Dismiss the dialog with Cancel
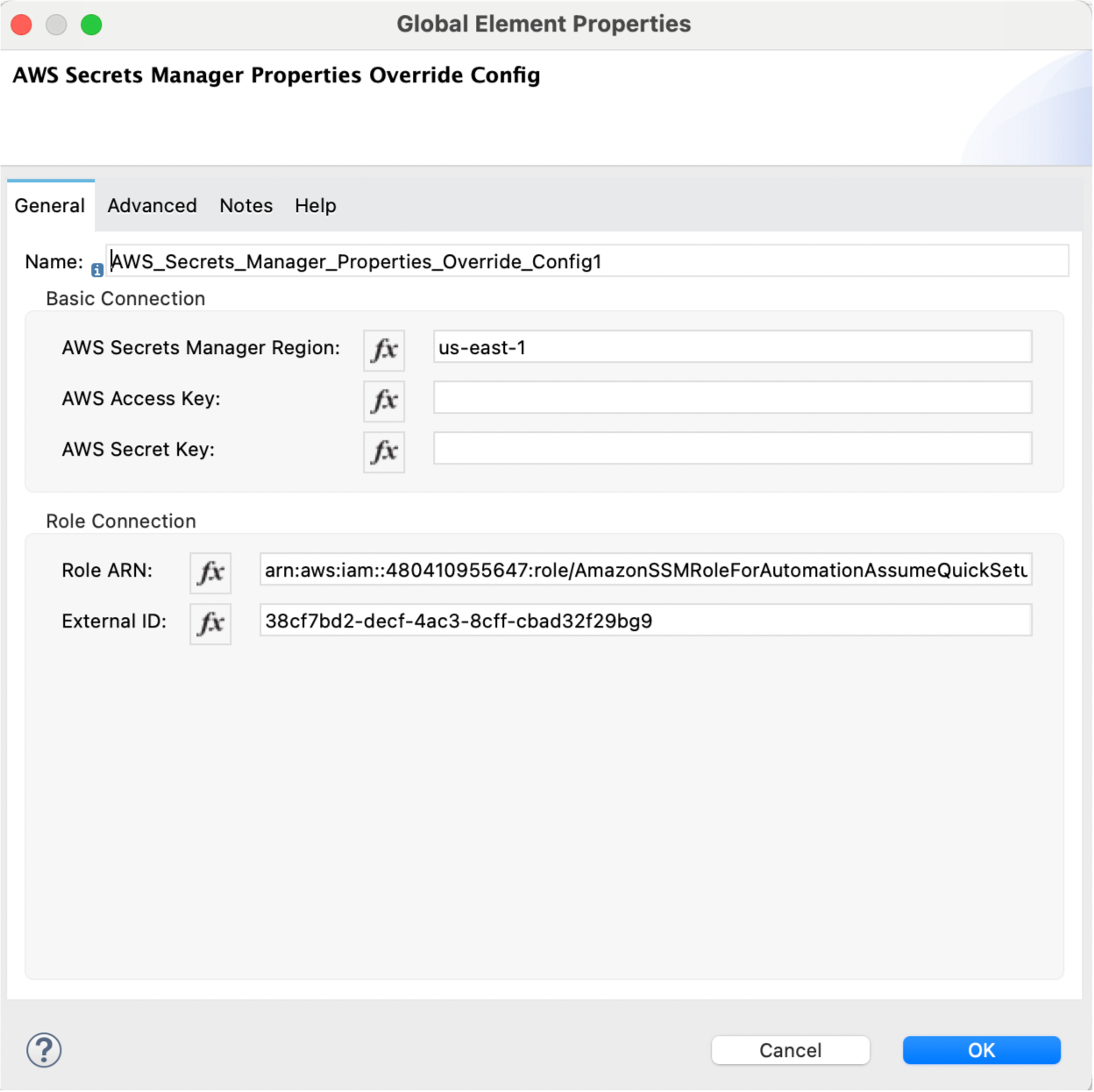This screenshot has height=1092, width=1094. click(x=790, y=1050)
